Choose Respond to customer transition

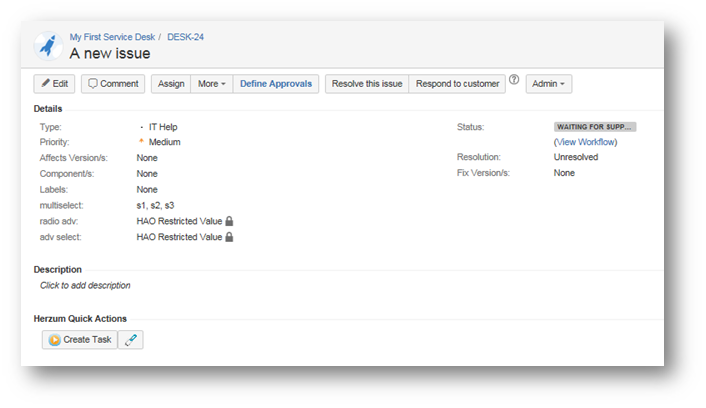pos(457,84)
